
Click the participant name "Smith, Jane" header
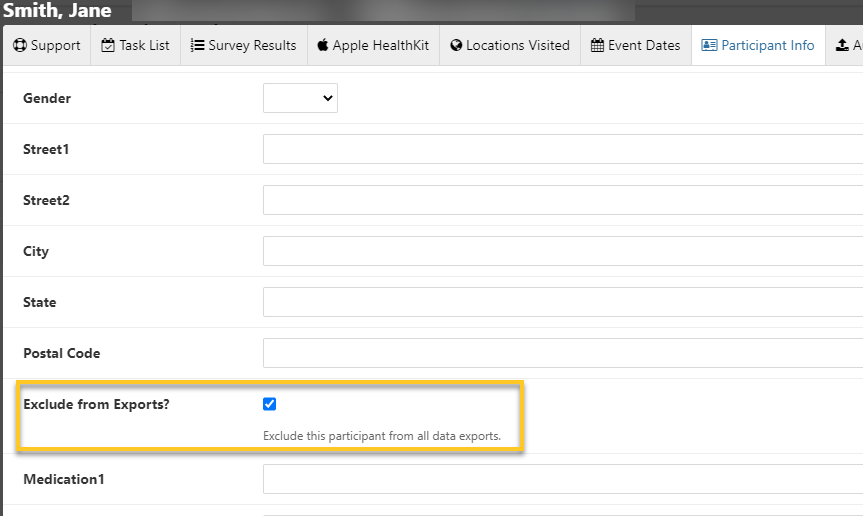(x=57, y=11)
